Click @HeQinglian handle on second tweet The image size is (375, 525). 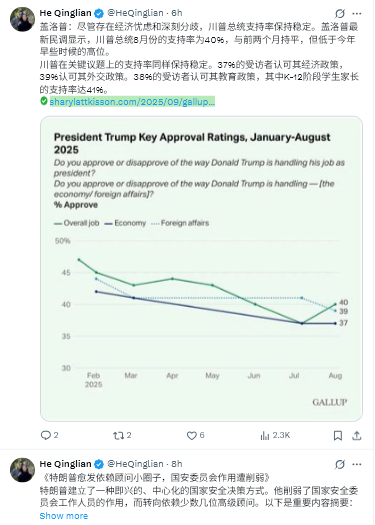(135, 464)
